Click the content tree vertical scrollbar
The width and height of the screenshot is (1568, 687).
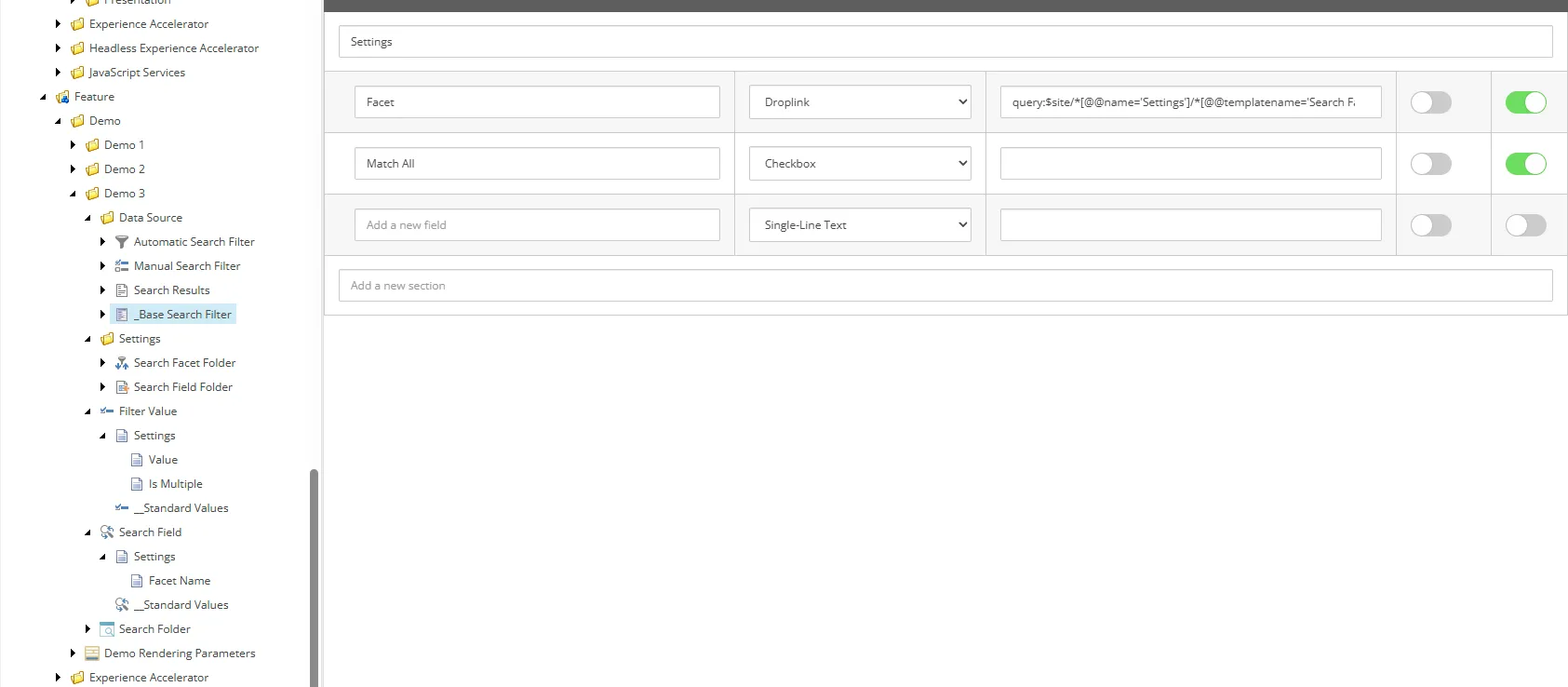tap(315, 577)
